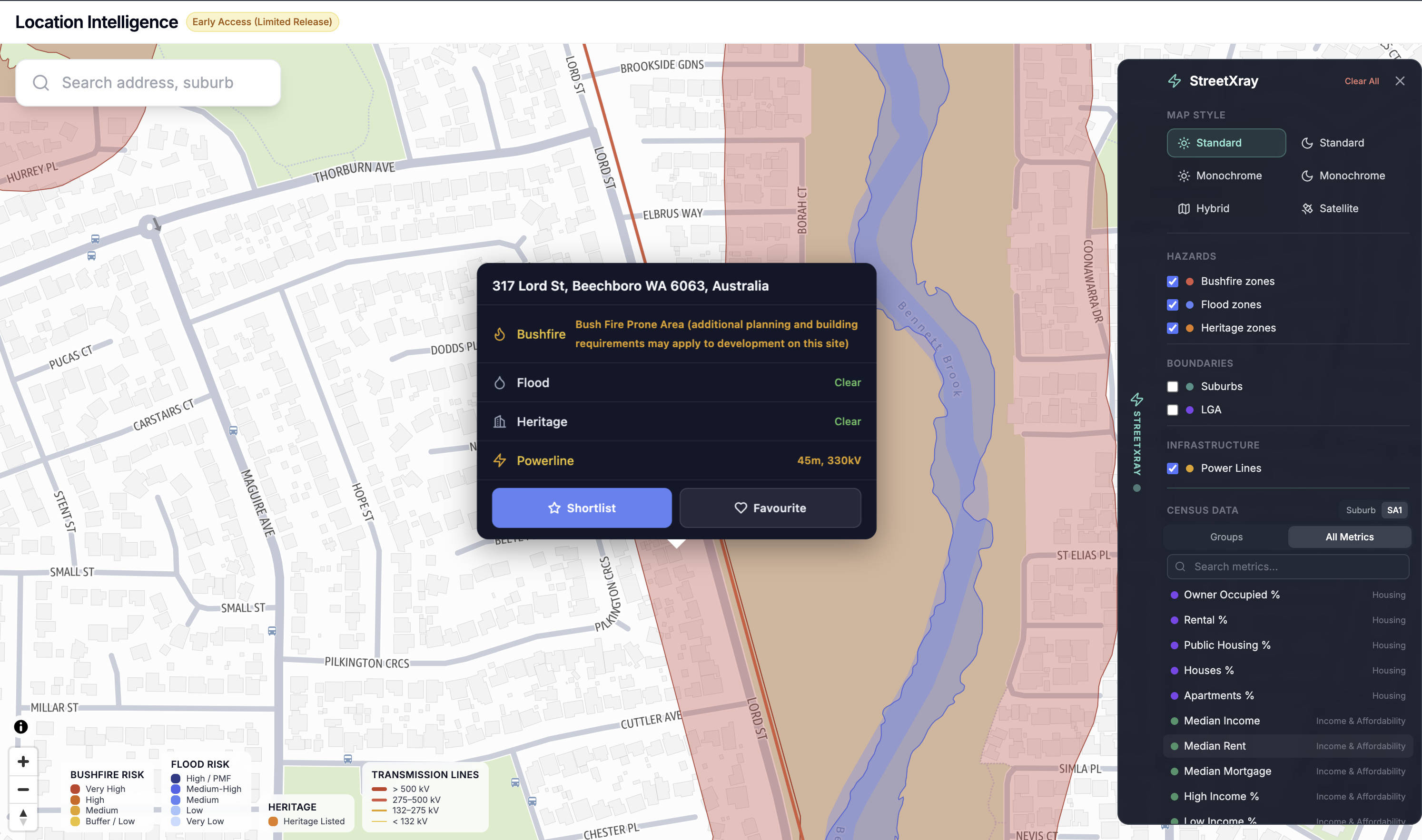The image size is (1422, 840).
Task: Switch to the Satellite map style
Action: point(1339,208)
